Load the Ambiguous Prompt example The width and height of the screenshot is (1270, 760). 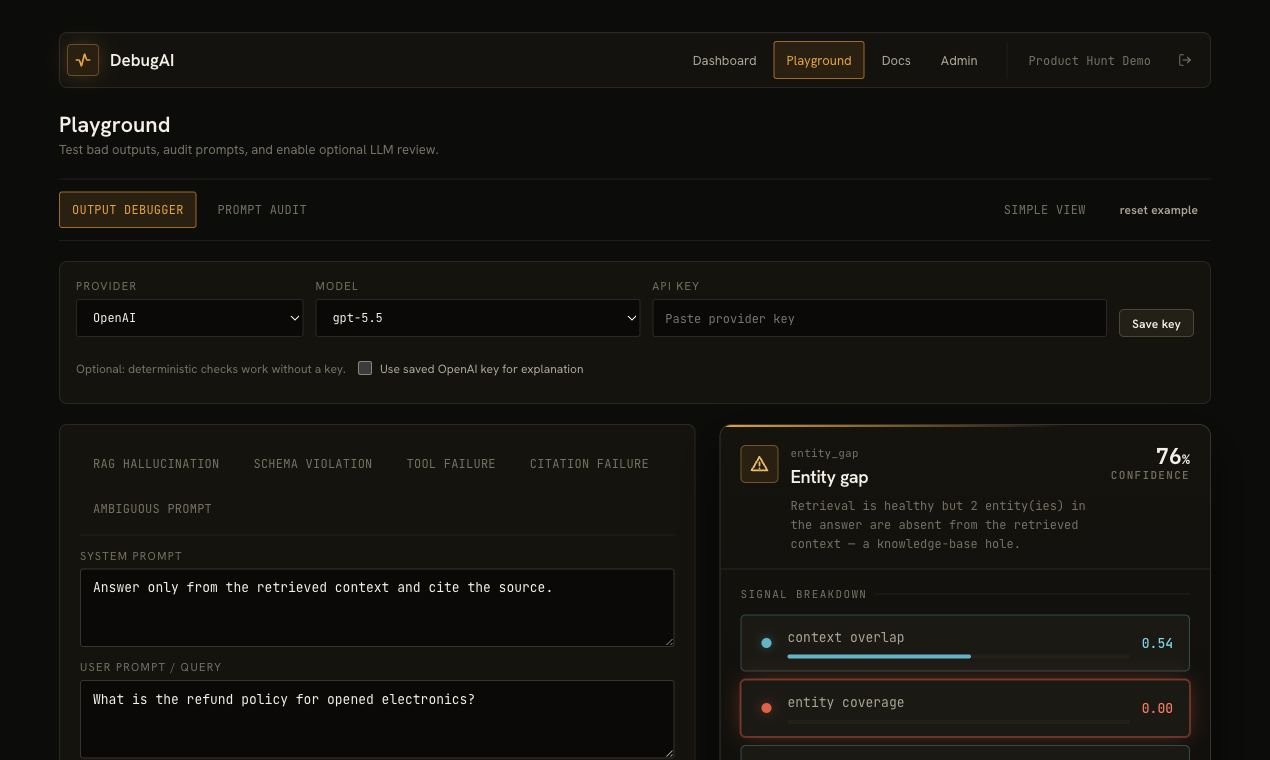point(152,509)
